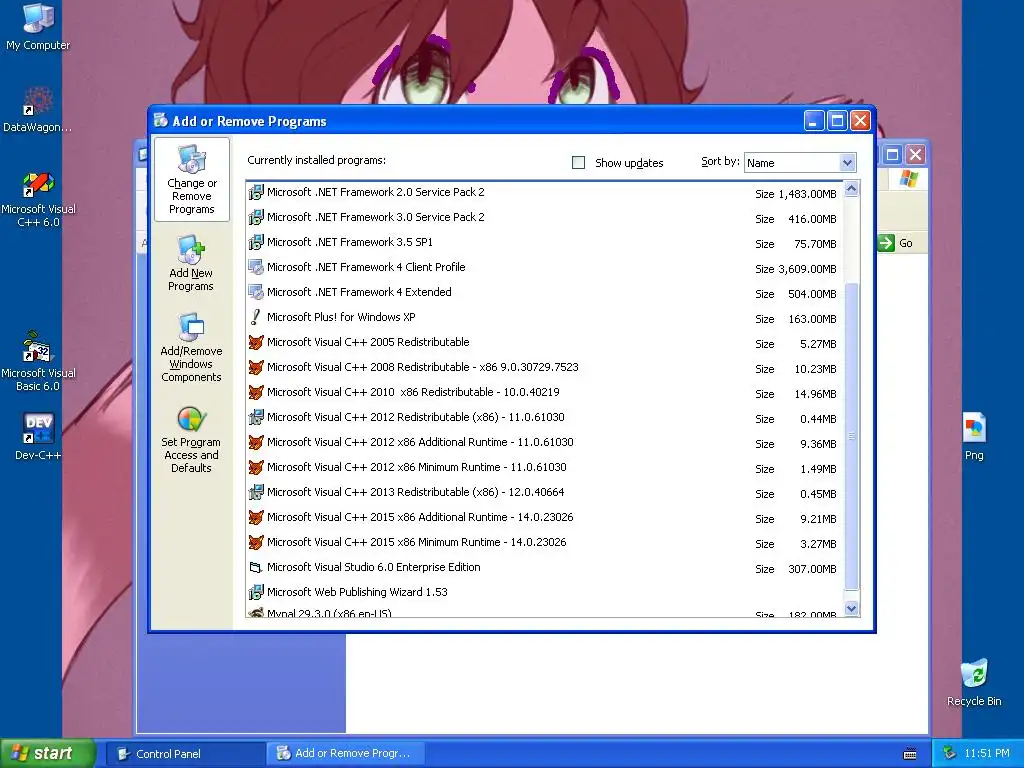This screenshot has width=1024, height=768.
Task: Click icon of Visual C++ 2010 x86 Redistributable
Action: coord(256,392)
